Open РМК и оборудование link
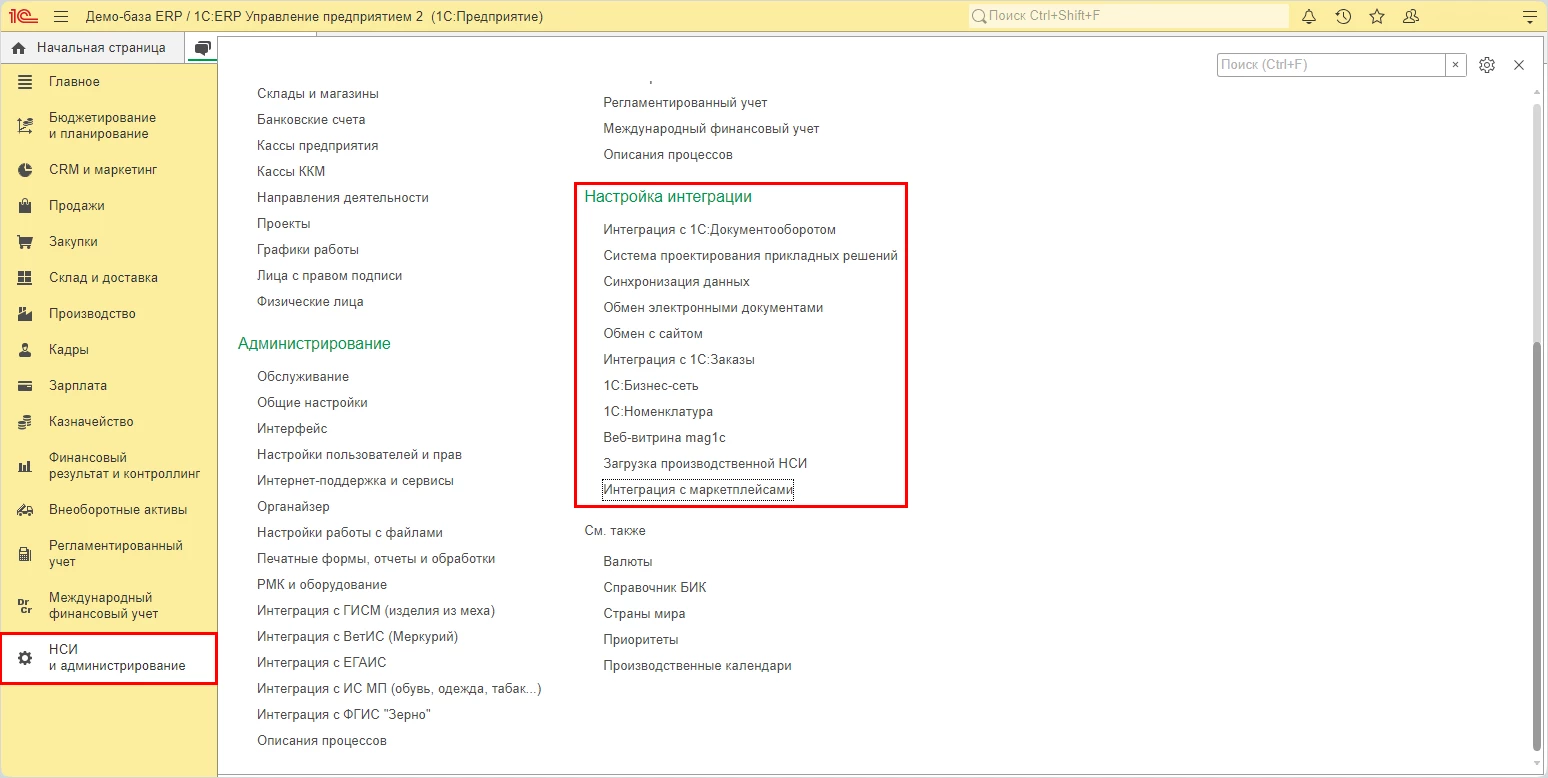The height and width of the screenshot is (778, 1548). (322, 585)
